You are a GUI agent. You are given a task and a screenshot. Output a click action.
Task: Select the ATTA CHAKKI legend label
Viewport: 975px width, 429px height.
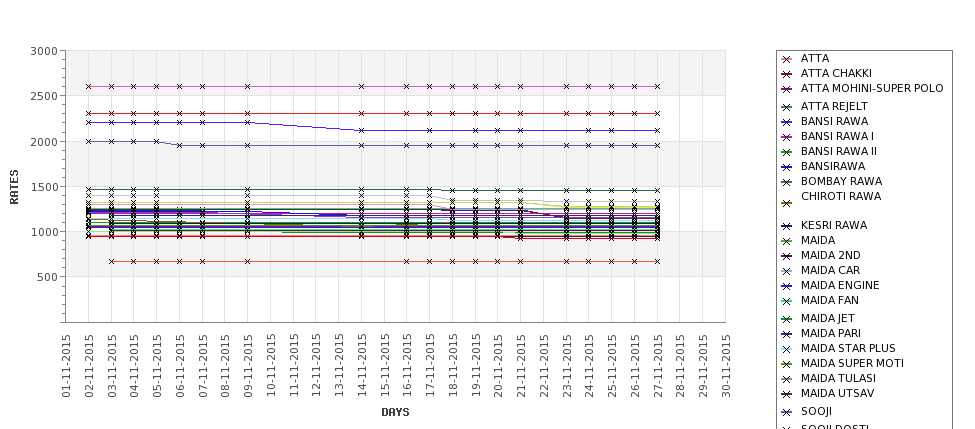point(836,73)
